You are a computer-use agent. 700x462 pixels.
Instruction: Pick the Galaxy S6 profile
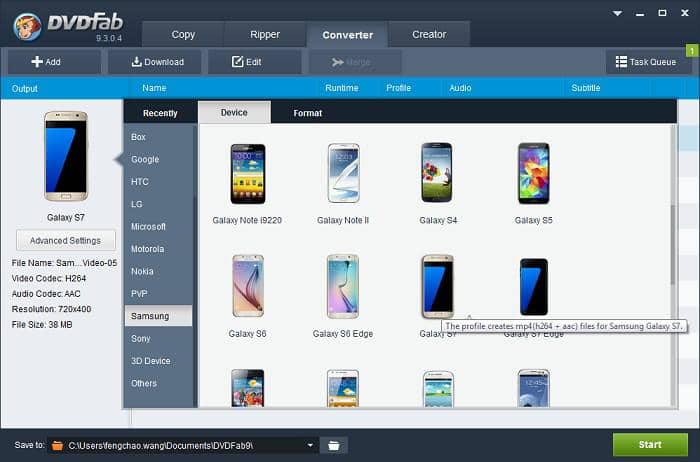pos(248,296)
